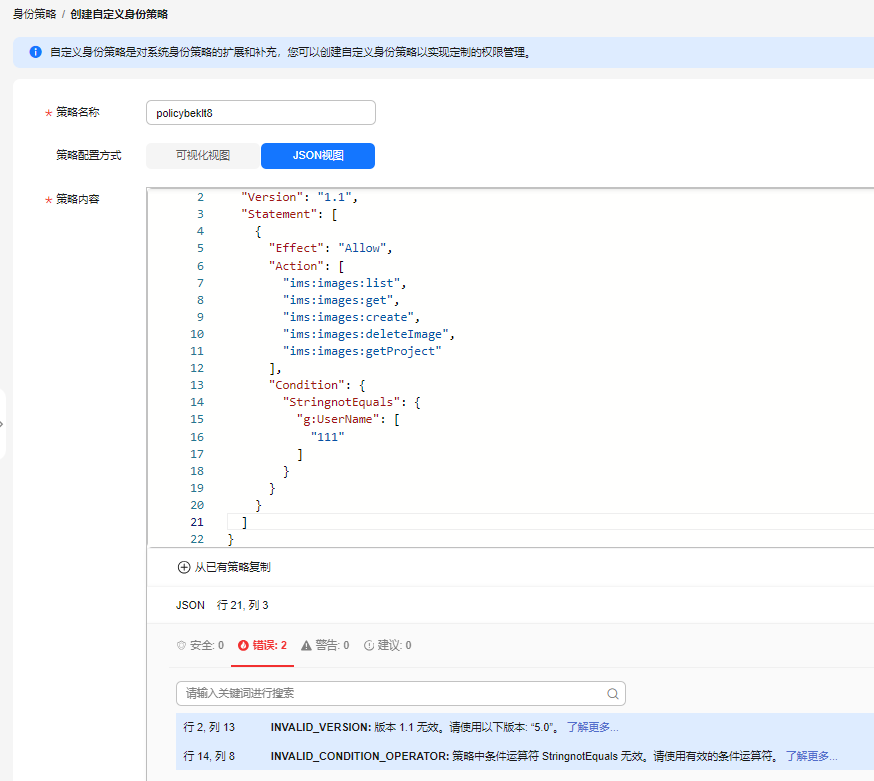Go back to 身份策略 via breadcrumb
The width and height of the screenshot is (874, 781).
[x=34, y=15]
